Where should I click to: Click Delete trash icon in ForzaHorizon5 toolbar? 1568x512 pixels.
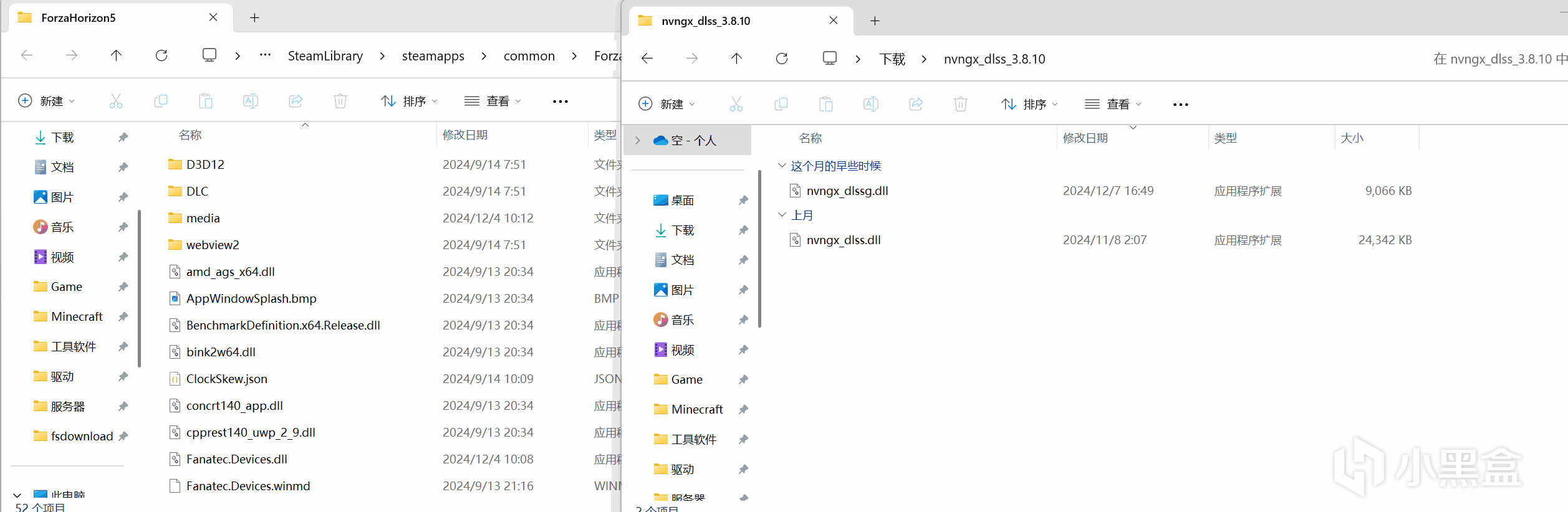point(340,101)
